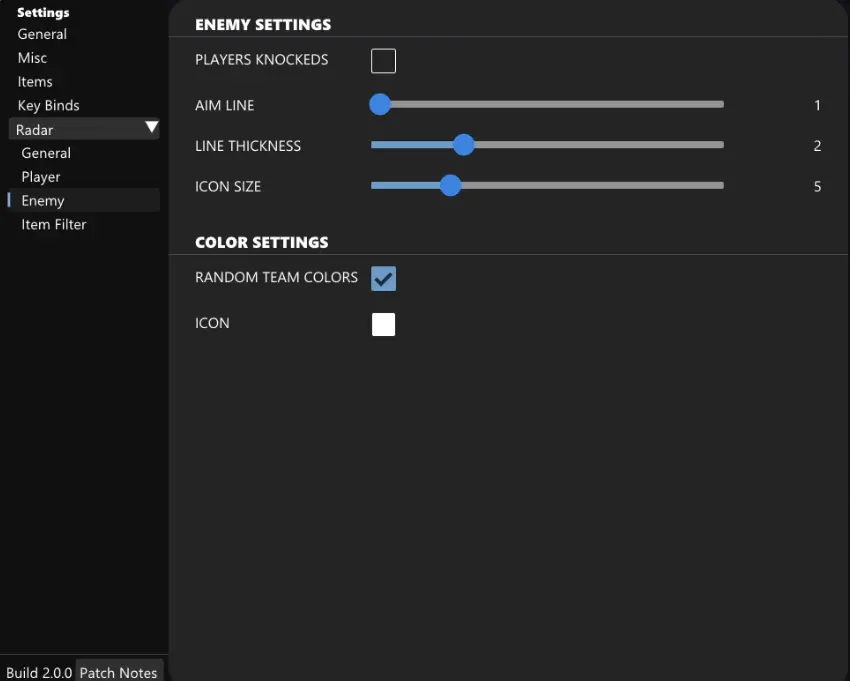Viewport: 850px width, 681px height.
Task: Click the Aim Line slider handle
Action: pos(379,104)
